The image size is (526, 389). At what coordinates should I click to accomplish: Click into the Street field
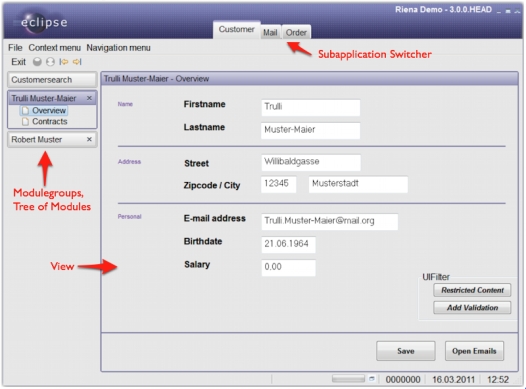click(x=311, y=163)
